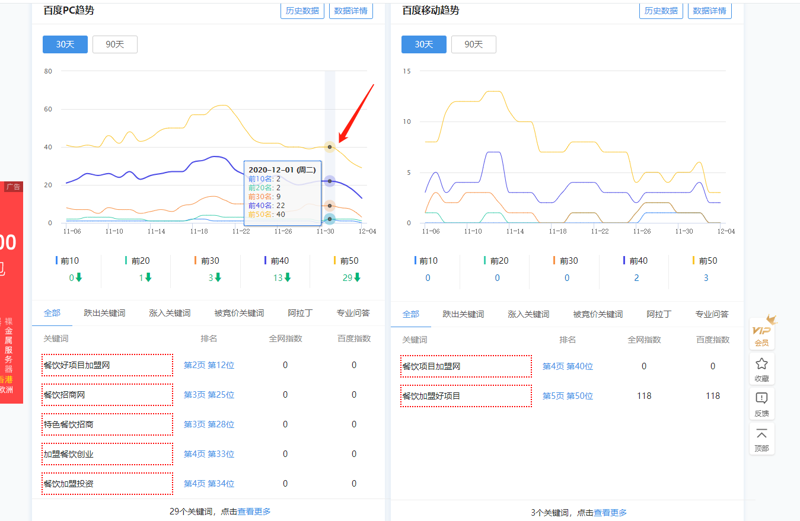800x521 pixels.
Task: Open 专业问答 tab in mobile panel
Action: pos(712,314)
